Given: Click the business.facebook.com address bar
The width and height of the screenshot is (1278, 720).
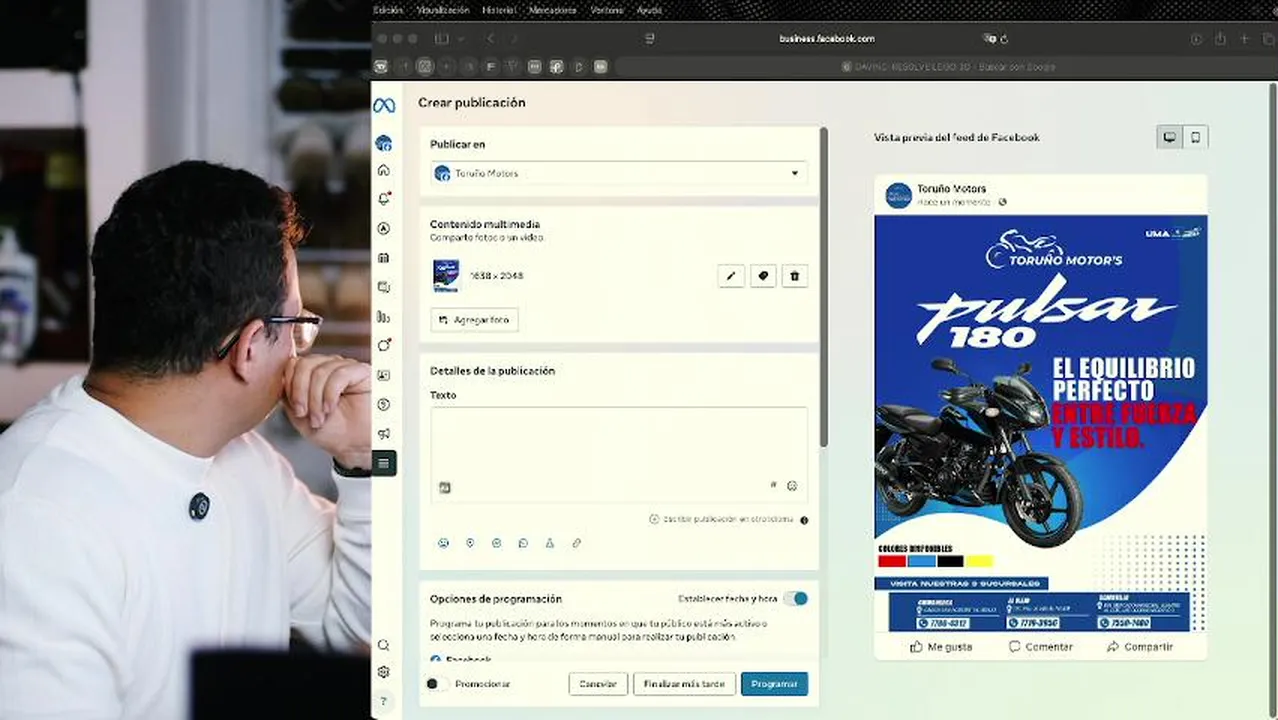Looking at the screenshot, I should click(x=827, y=39).
